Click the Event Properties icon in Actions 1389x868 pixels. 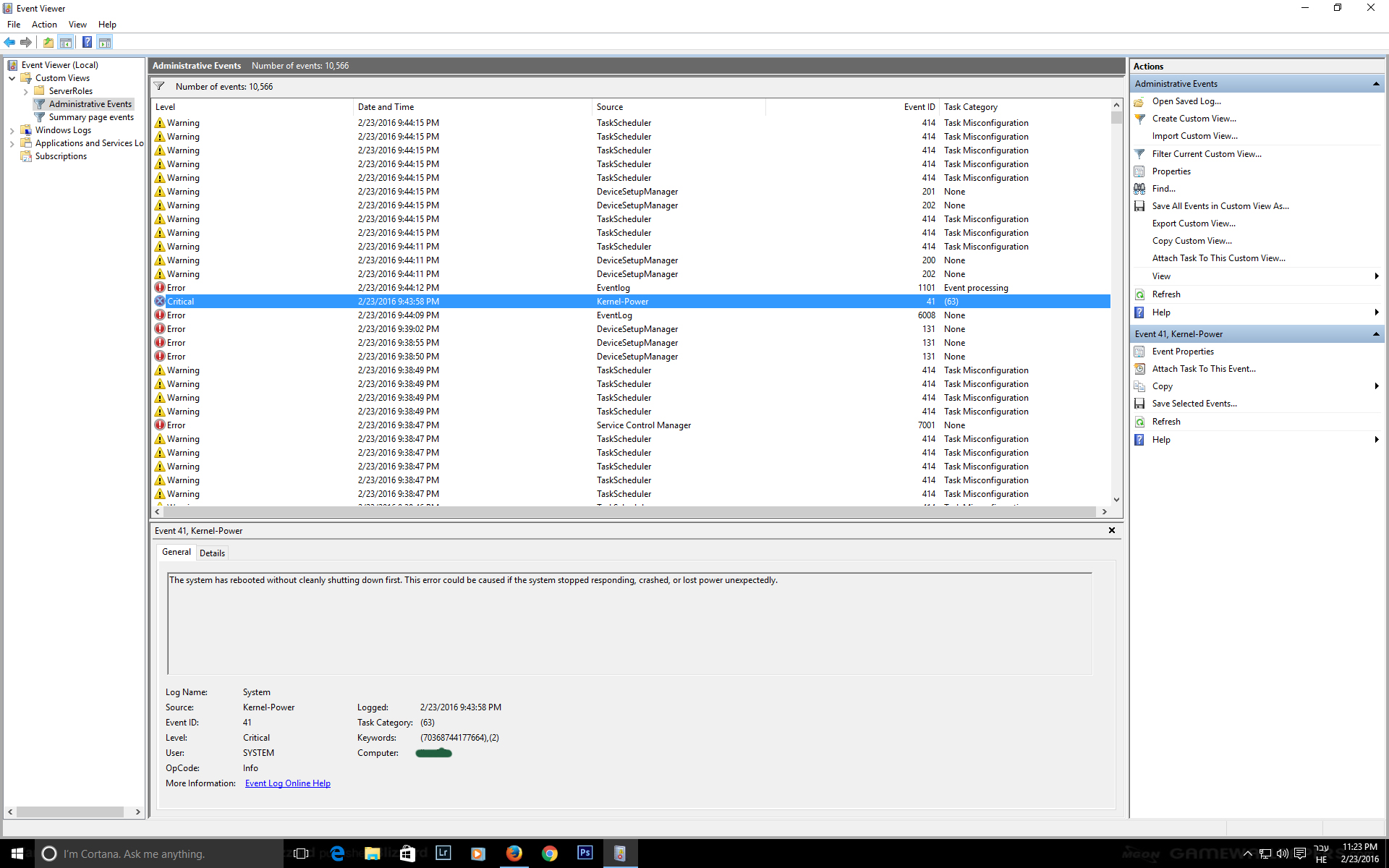[1139, 352]
